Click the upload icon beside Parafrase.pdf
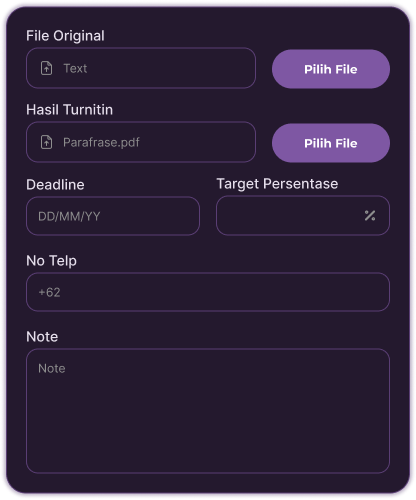The height and width of the screenshot is (500, 416). click(x=46, y=142)
